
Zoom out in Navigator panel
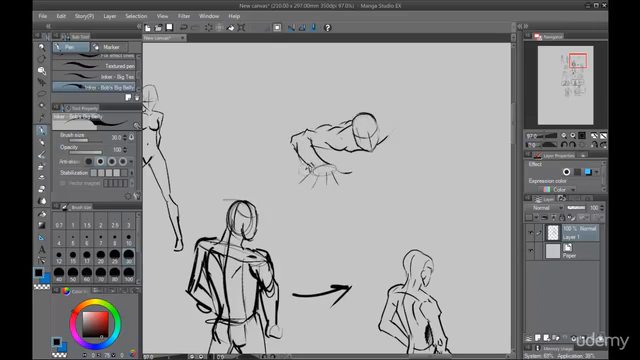[x=564, y=136]
